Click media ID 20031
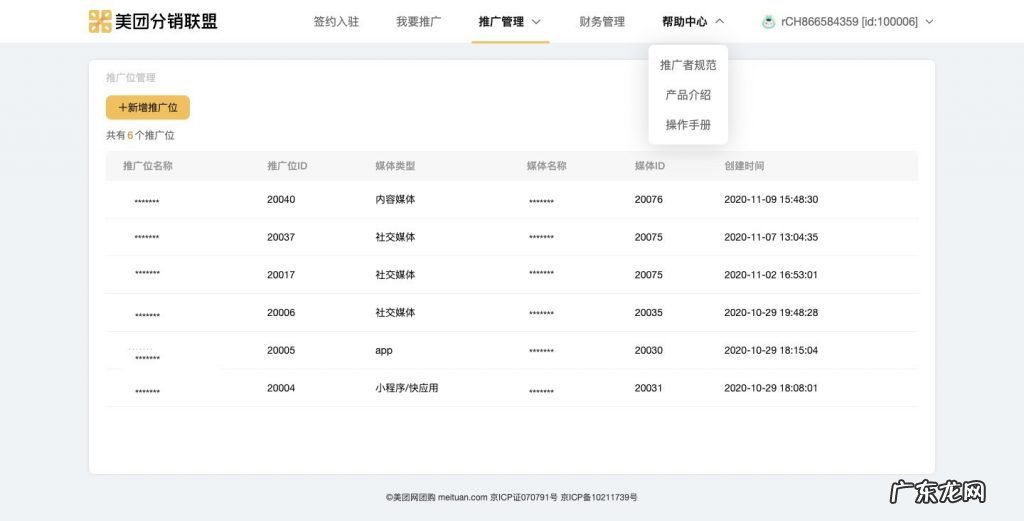This screenshot has width=1024, height=521. [x=648, y=388]
